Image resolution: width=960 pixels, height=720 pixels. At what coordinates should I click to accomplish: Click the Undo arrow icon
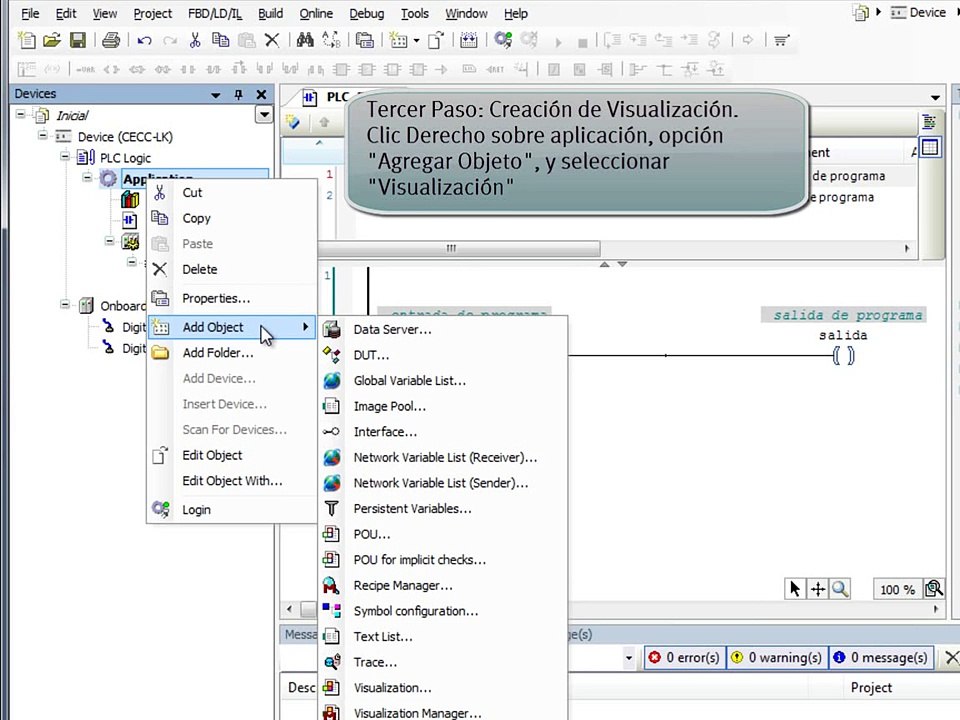[144, 40]
